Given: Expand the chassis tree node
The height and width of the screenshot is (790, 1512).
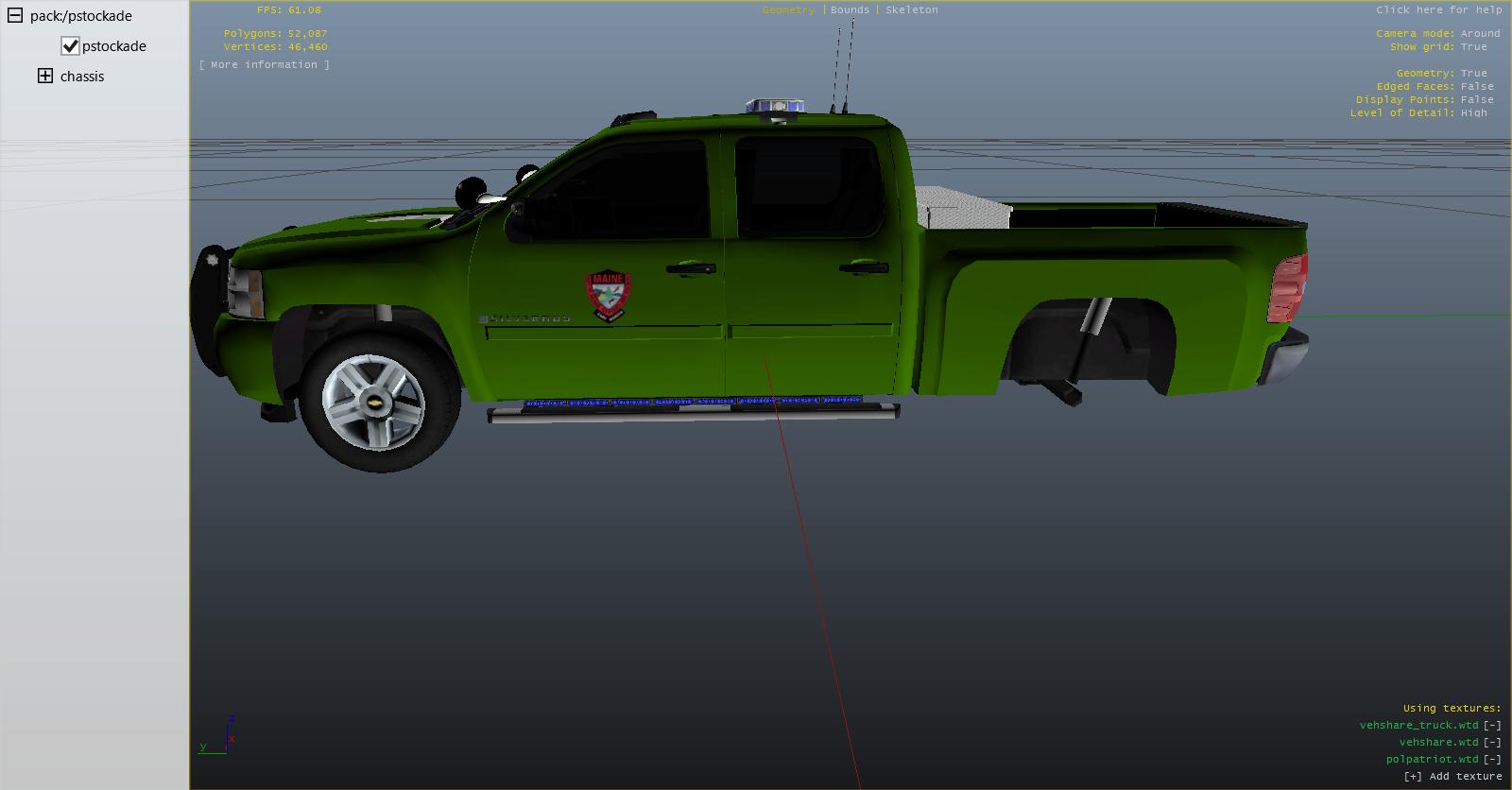Looking at the screenshot, I should (44, 76).
